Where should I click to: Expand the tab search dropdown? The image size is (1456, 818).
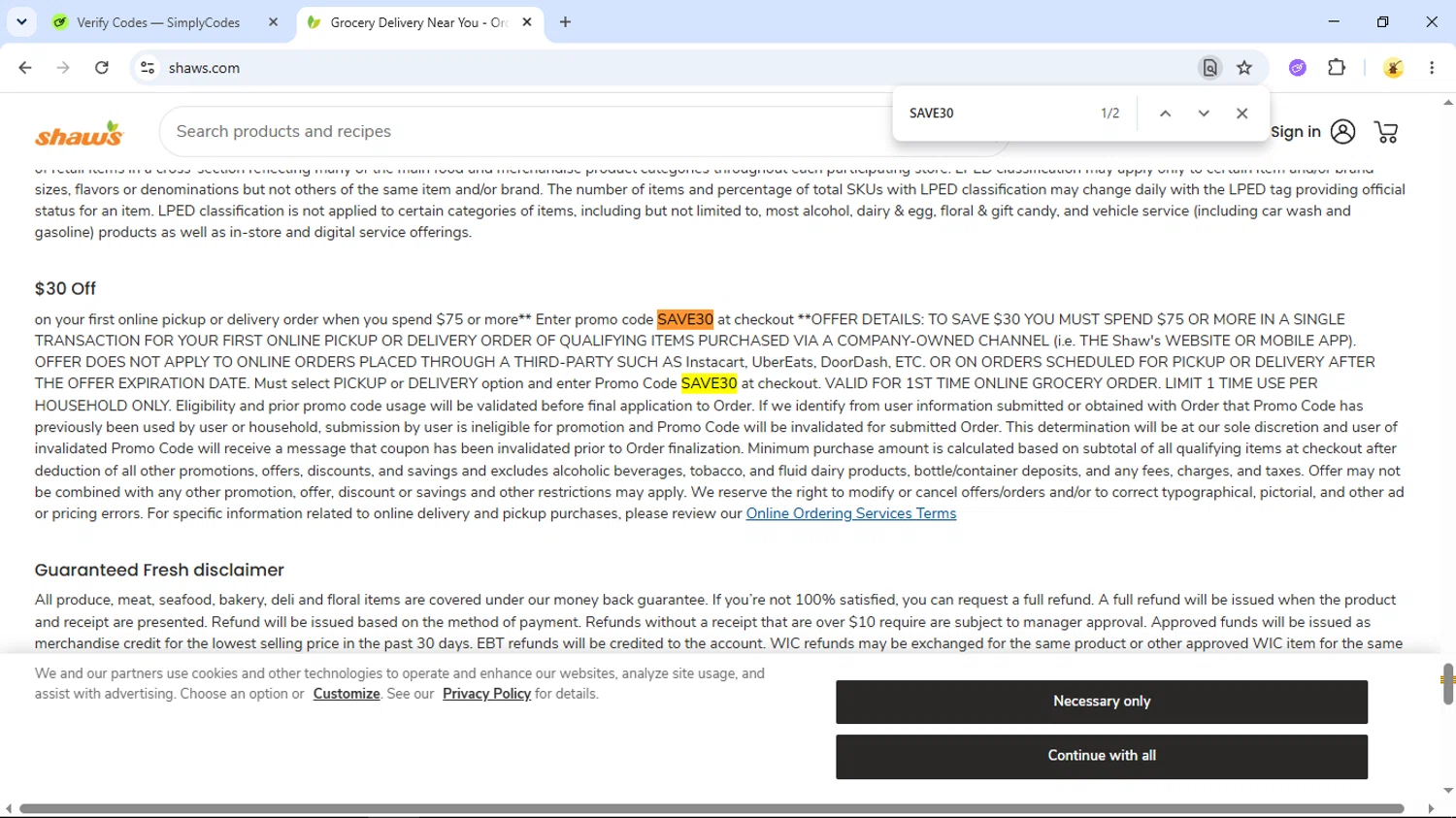21,21
